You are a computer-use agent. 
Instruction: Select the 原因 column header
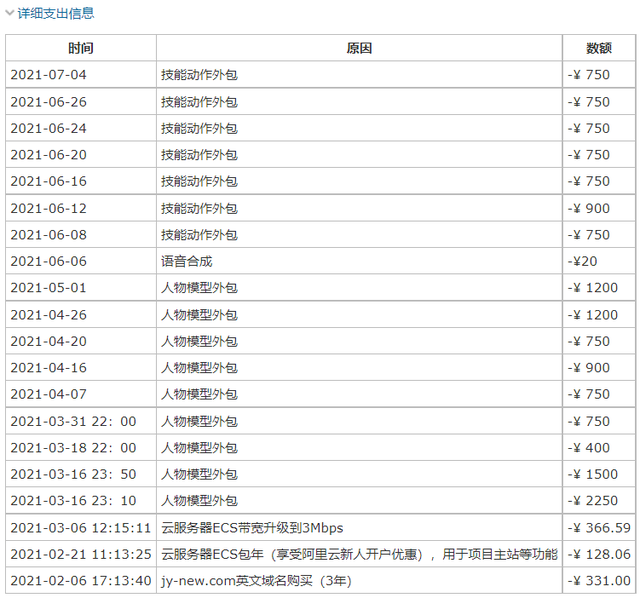359,48
